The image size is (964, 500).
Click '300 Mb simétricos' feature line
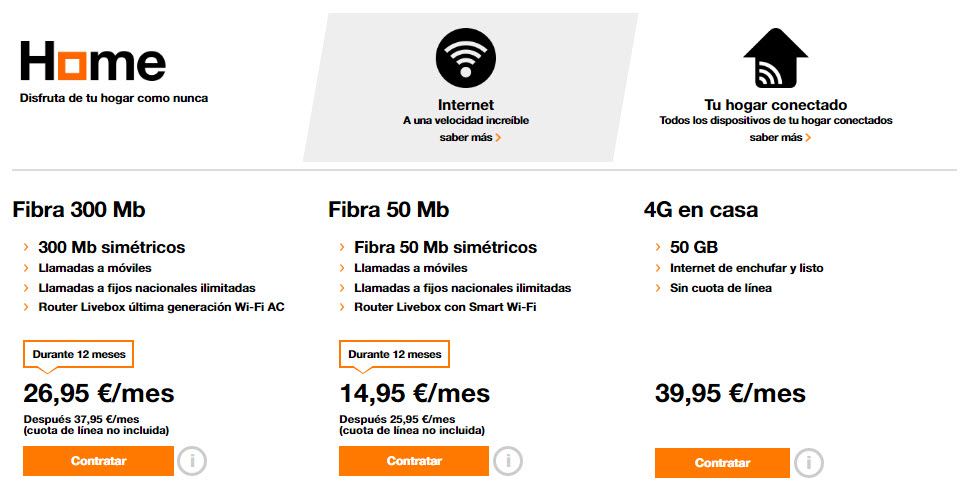111,247
